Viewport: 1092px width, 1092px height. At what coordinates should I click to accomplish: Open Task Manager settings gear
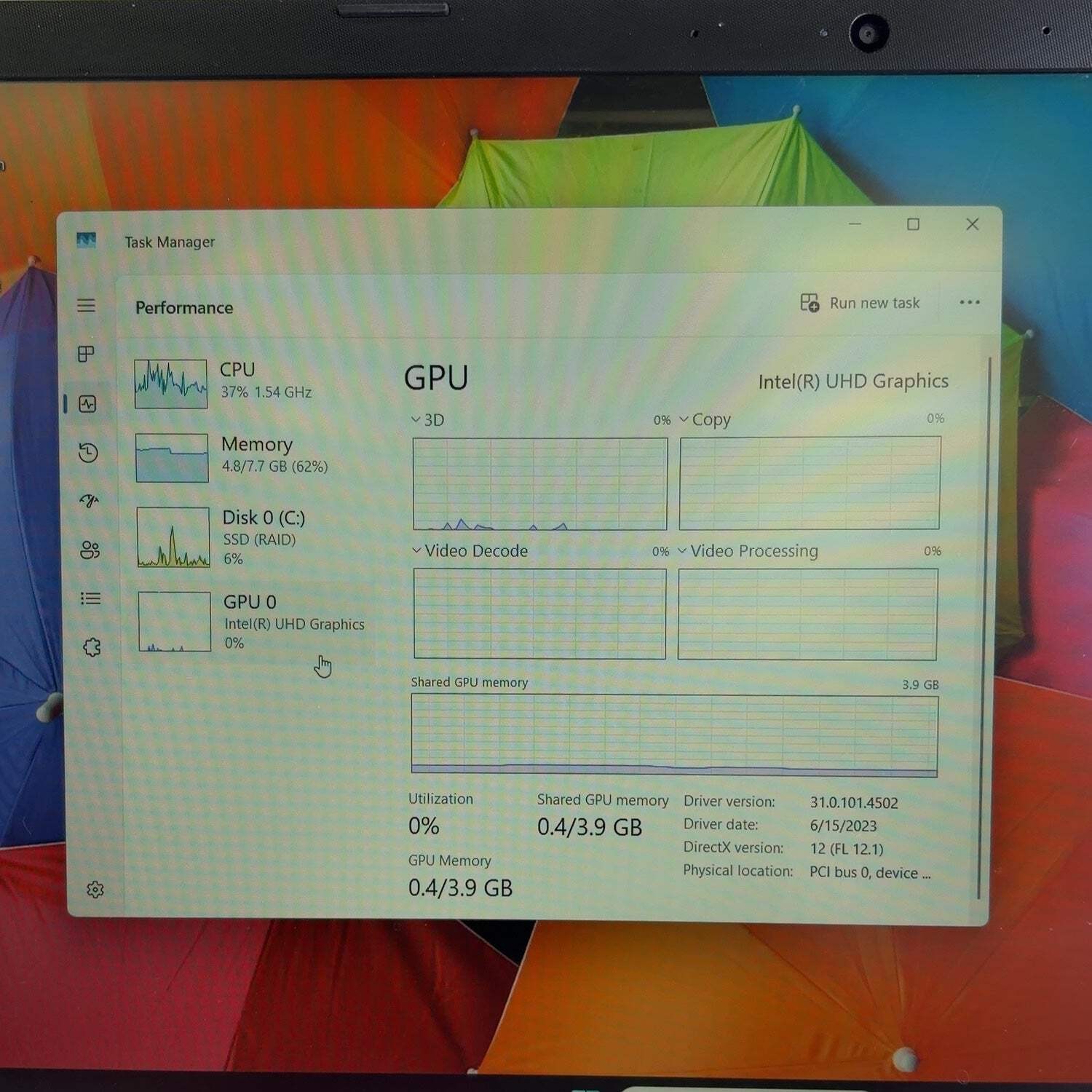click(x=95, y=890)
